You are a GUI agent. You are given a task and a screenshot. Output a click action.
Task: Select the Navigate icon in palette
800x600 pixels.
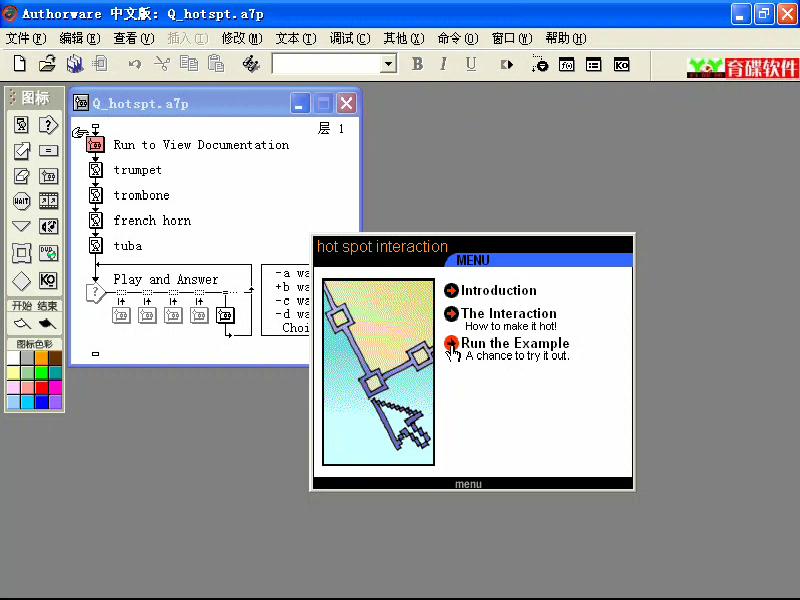tap(21, 226)
